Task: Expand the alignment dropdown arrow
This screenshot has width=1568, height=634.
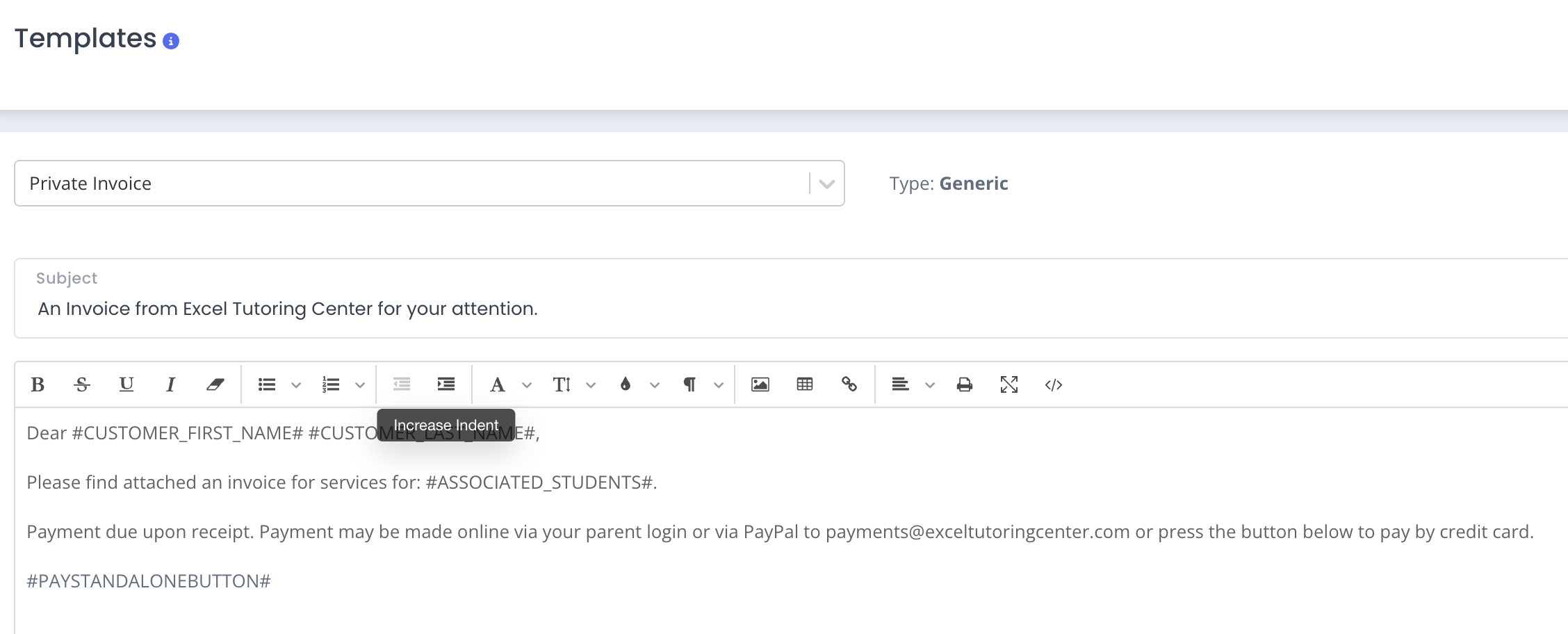Action: click(930, 385)
